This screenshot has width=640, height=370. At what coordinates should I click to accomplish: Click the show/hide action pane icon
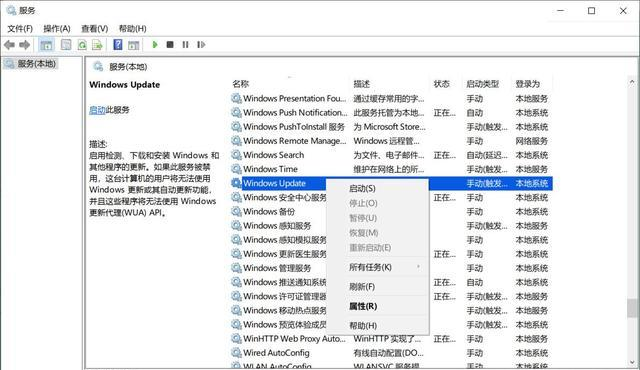point(133,45)
